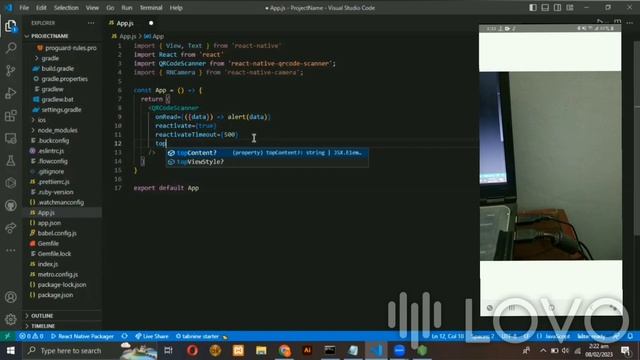Open Windows Start menu

click(11, 351)
